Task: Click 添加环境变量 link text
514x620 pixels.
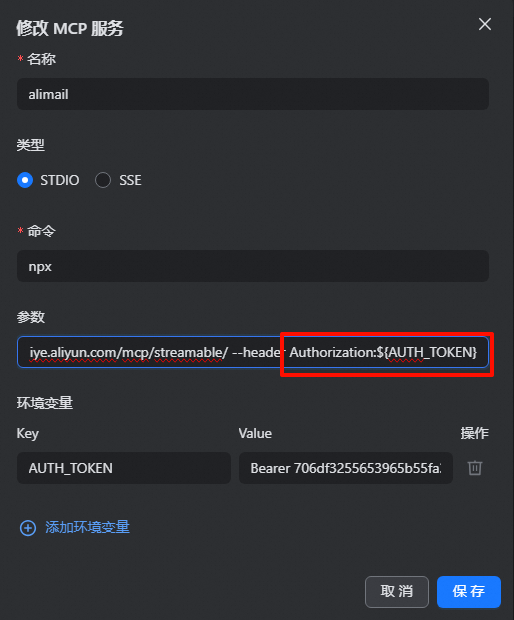Action: 87,527
